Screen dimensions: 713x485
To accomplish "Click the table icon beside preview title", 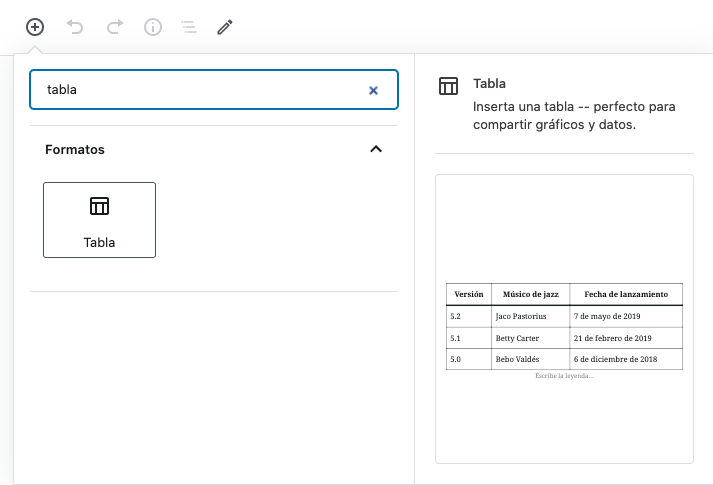I will click(449, 86).
